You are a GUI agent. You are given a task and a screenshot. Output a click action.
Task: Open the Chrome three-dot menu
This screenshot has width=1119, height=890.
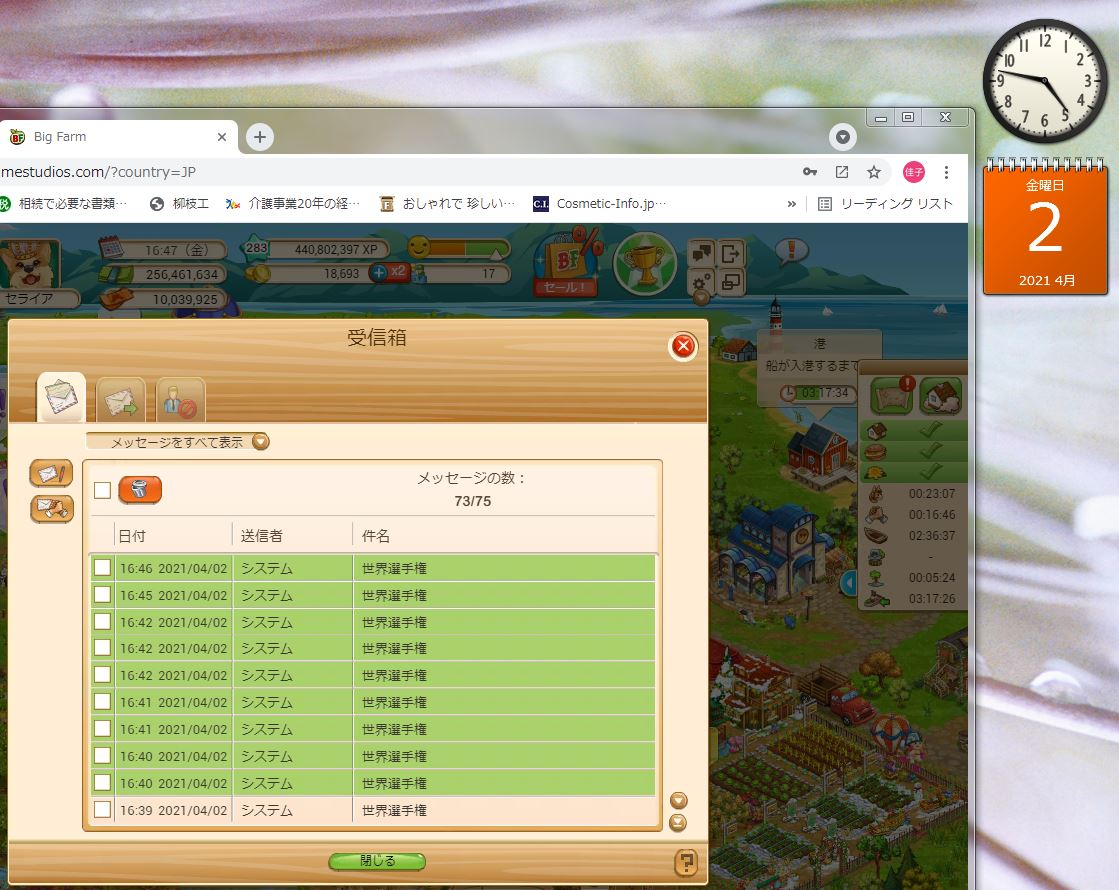[x=946, y=172]
